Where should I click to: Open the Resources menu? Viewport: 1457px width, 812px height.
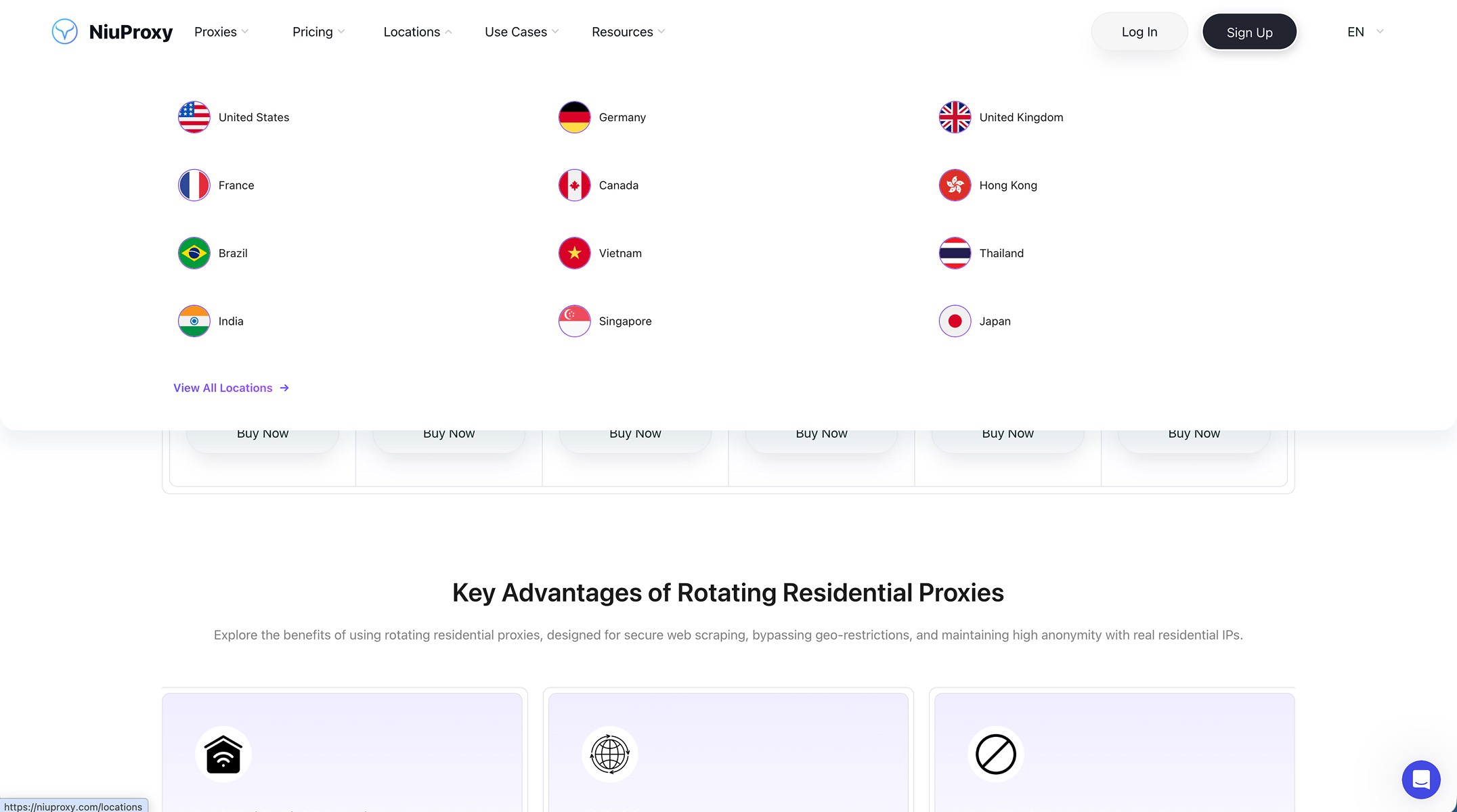[x=628, y=32]
